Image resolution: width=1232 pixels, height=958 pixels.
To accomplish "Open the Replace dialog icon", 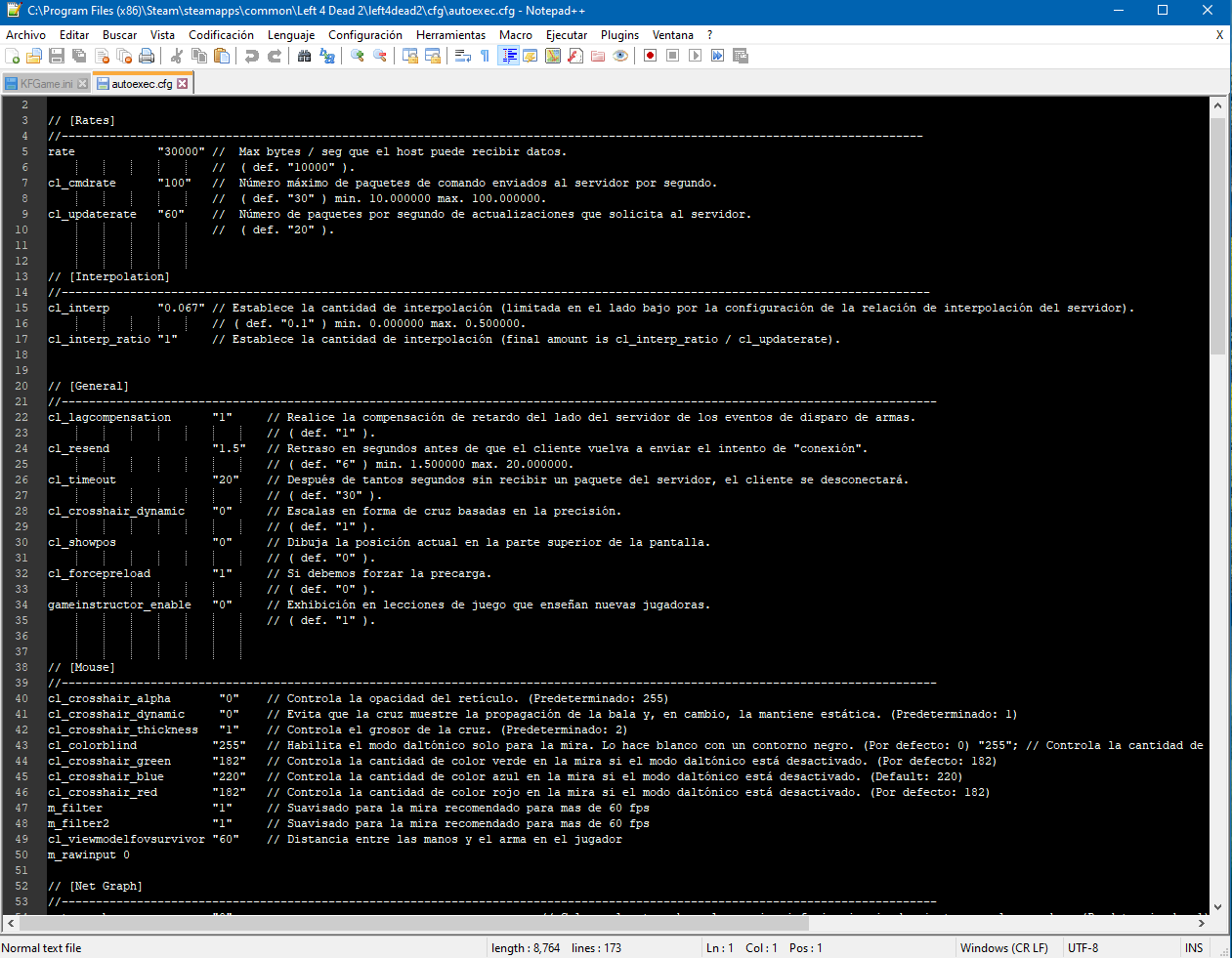I will click(327, 56).
